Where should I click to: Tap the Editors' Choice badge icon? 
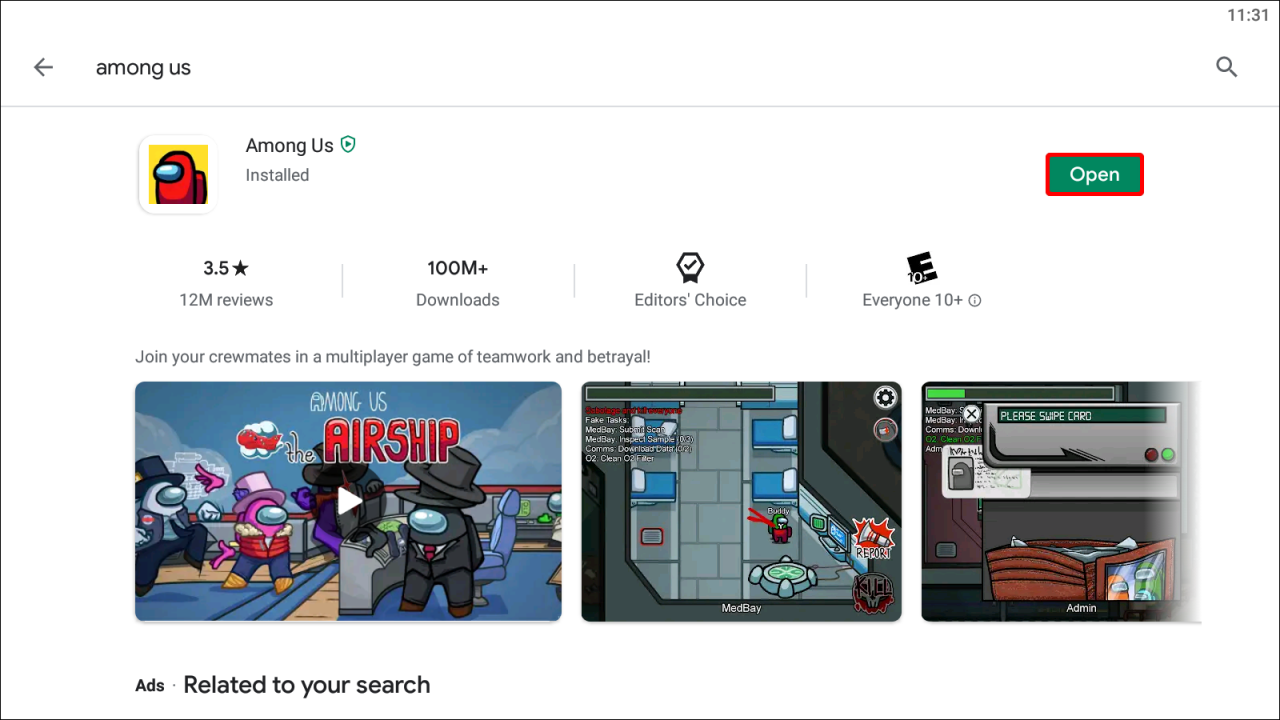(x=690, y=268)
